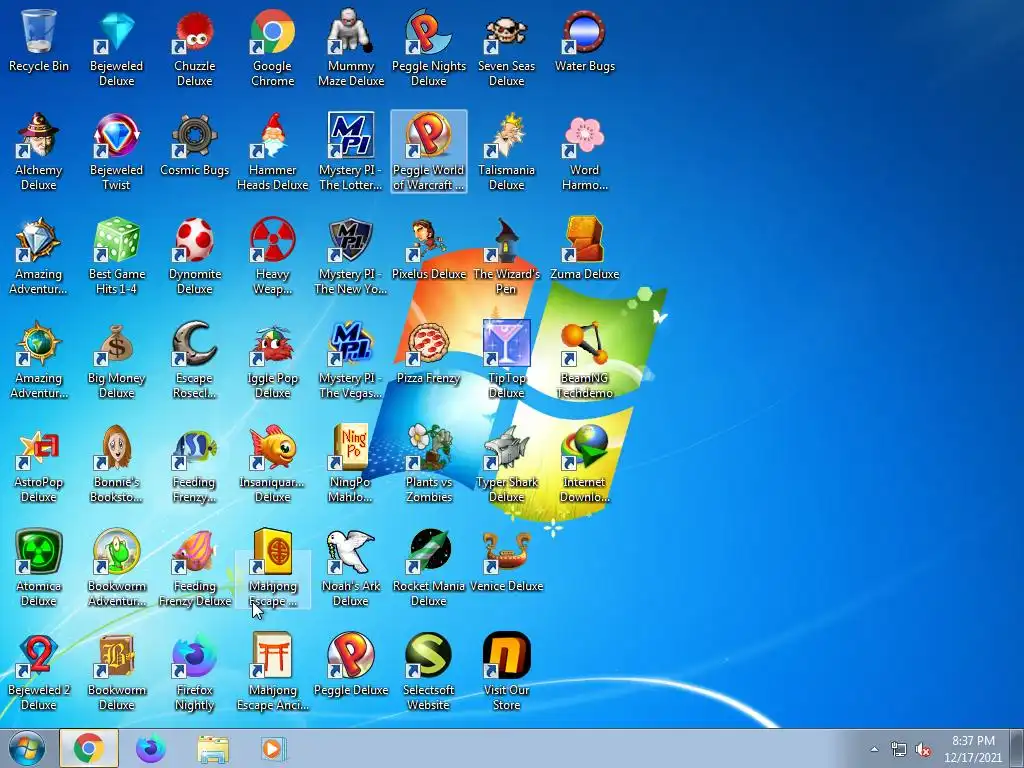This screenshot has width=1024, height=768.
Task: Open Firefox Nightly from the taskbar
Action: pyautogui.click(x=151, y=748)
